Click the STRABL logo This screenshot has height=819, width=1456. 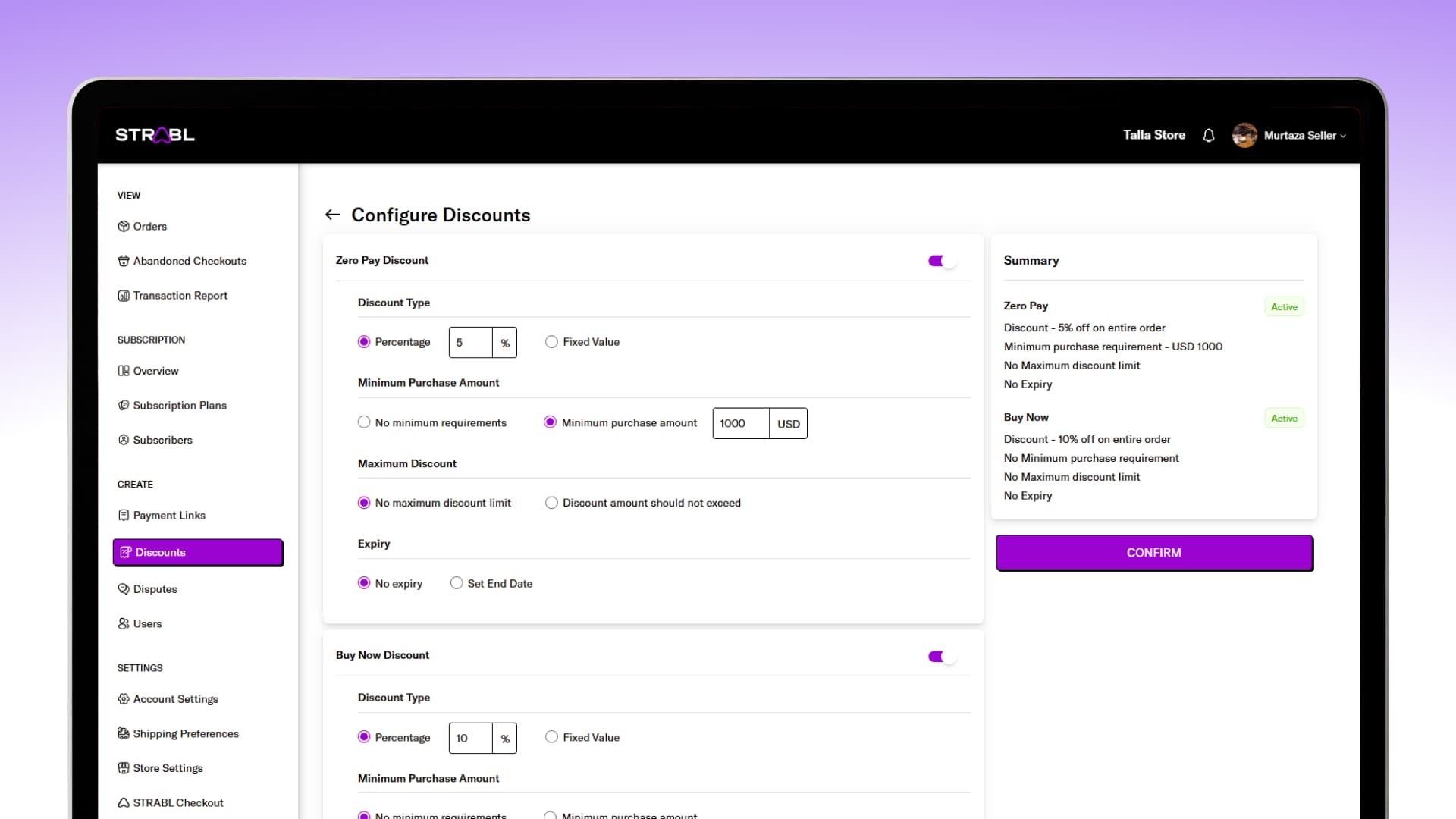[x=155, y=135]
